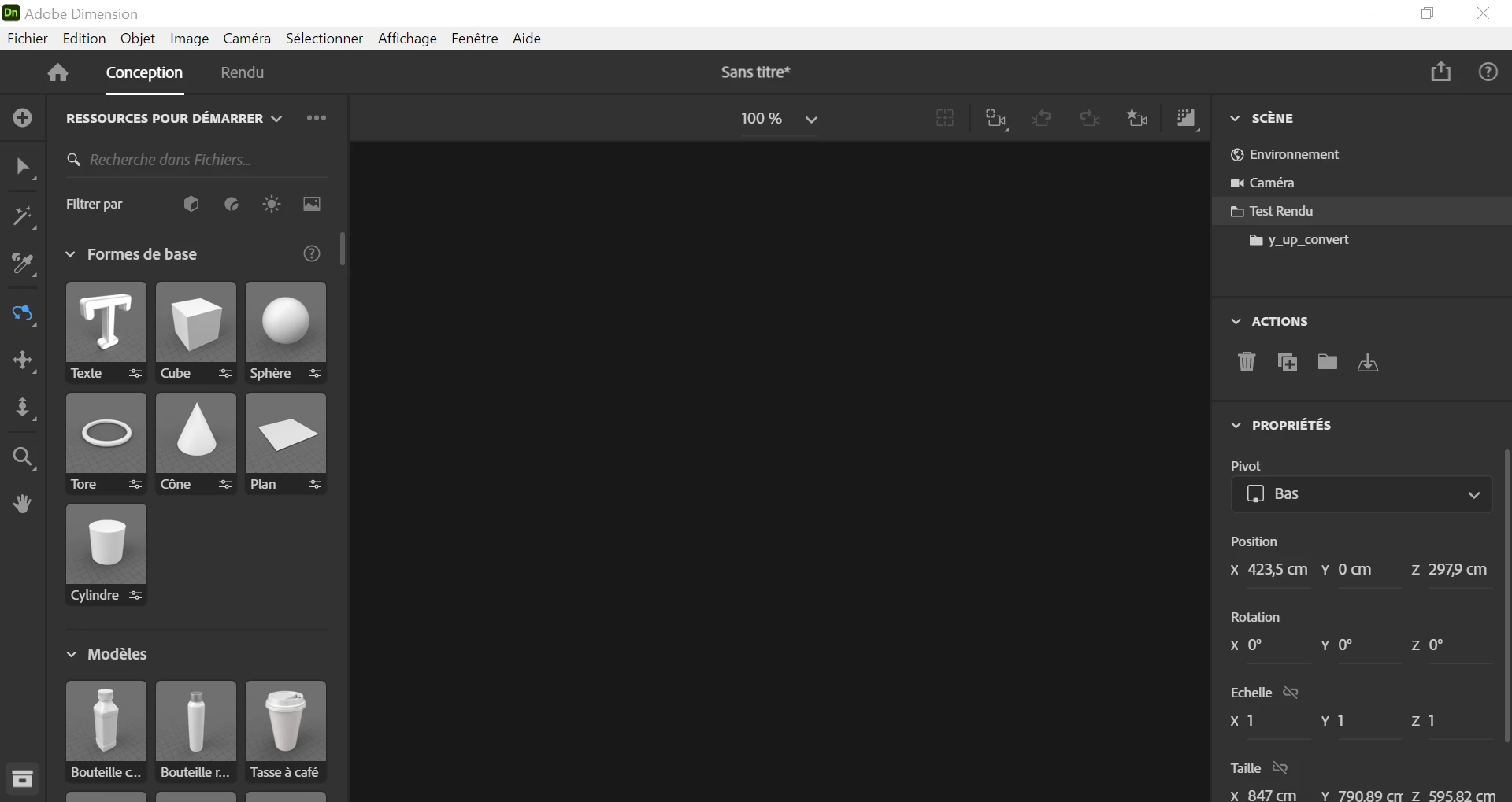This screenshot has width=1512, height=802.
Task: Open the Pivot Bas dropdown
Action: [x=1362, y=494]
